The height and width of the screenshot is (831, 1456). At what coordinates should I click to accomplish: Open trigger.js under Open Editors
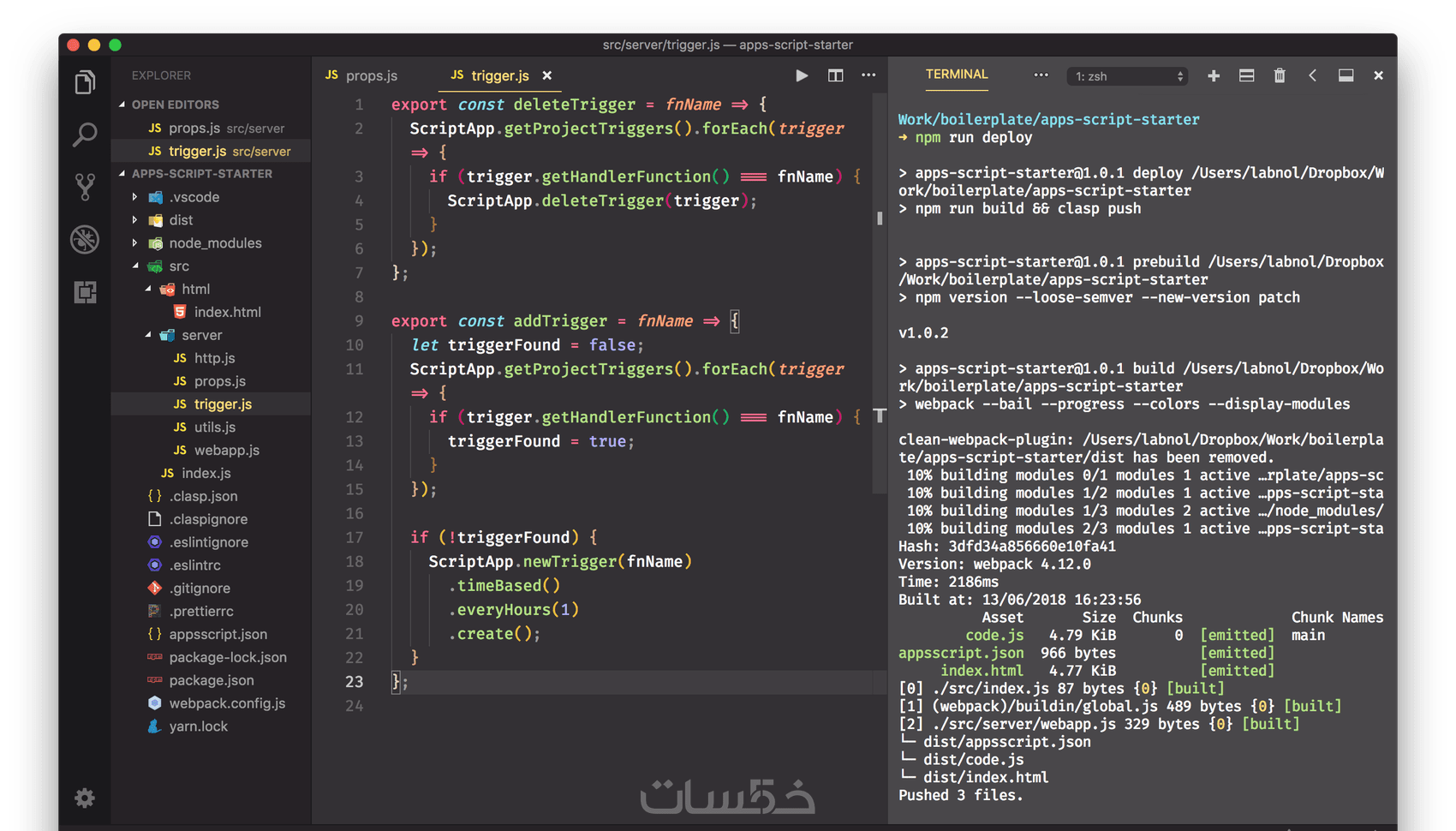[211, 151]
